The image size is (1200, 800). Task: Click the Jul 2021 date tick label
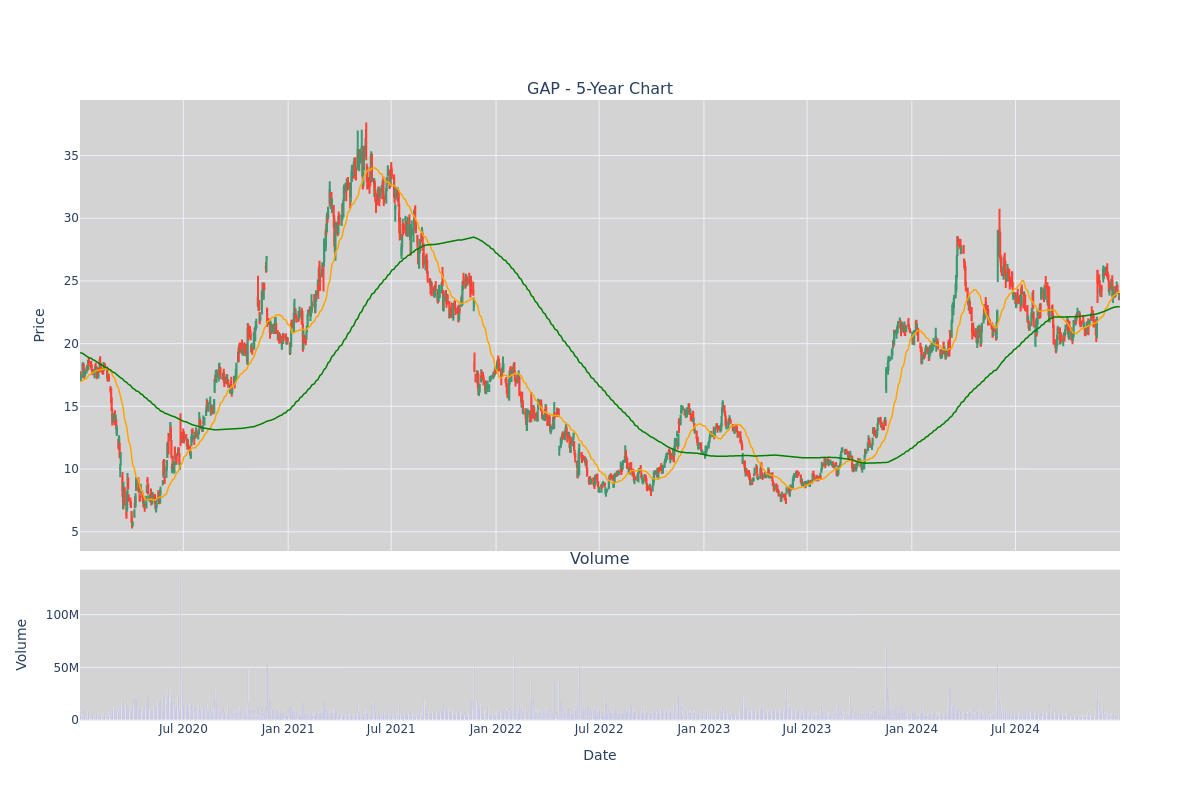pos(391,729)
